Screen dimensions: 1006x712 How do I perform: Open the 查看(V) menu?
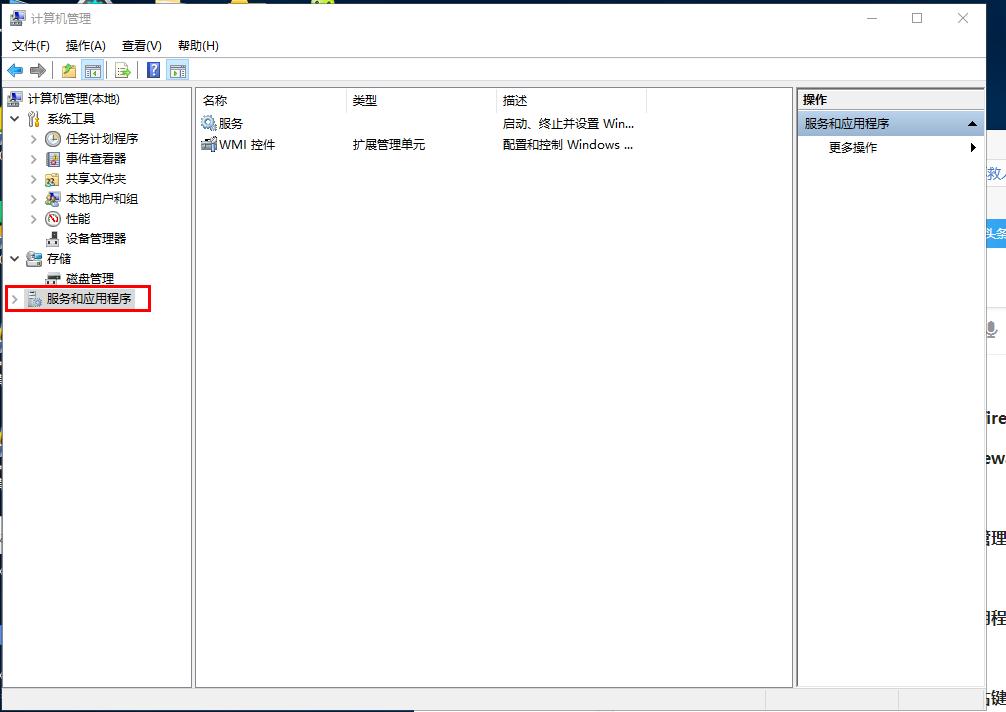click(140, 45)
